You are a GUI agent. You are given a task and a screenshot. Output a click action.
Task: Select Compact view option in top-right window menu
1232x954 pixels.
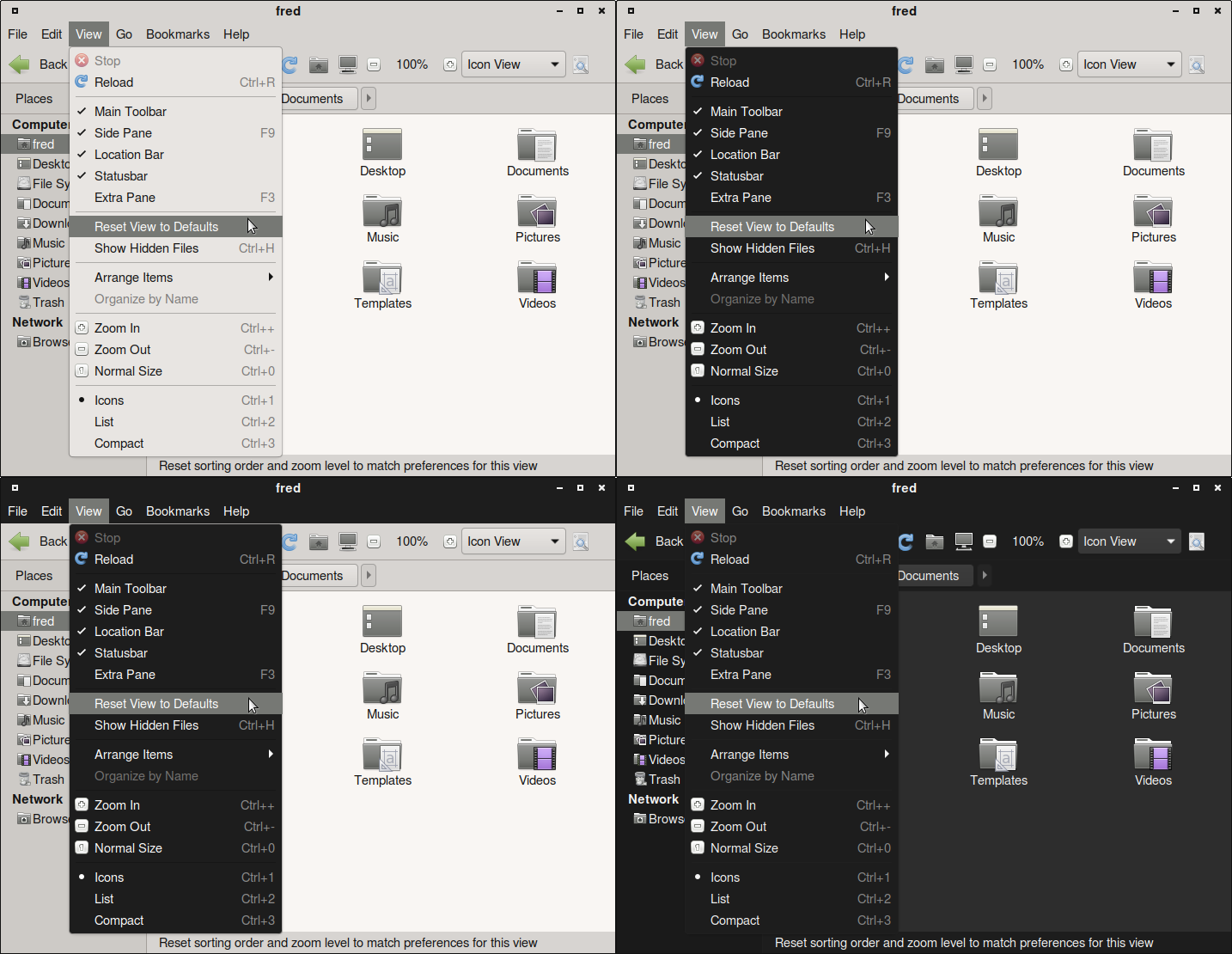[x=791, y=443]
